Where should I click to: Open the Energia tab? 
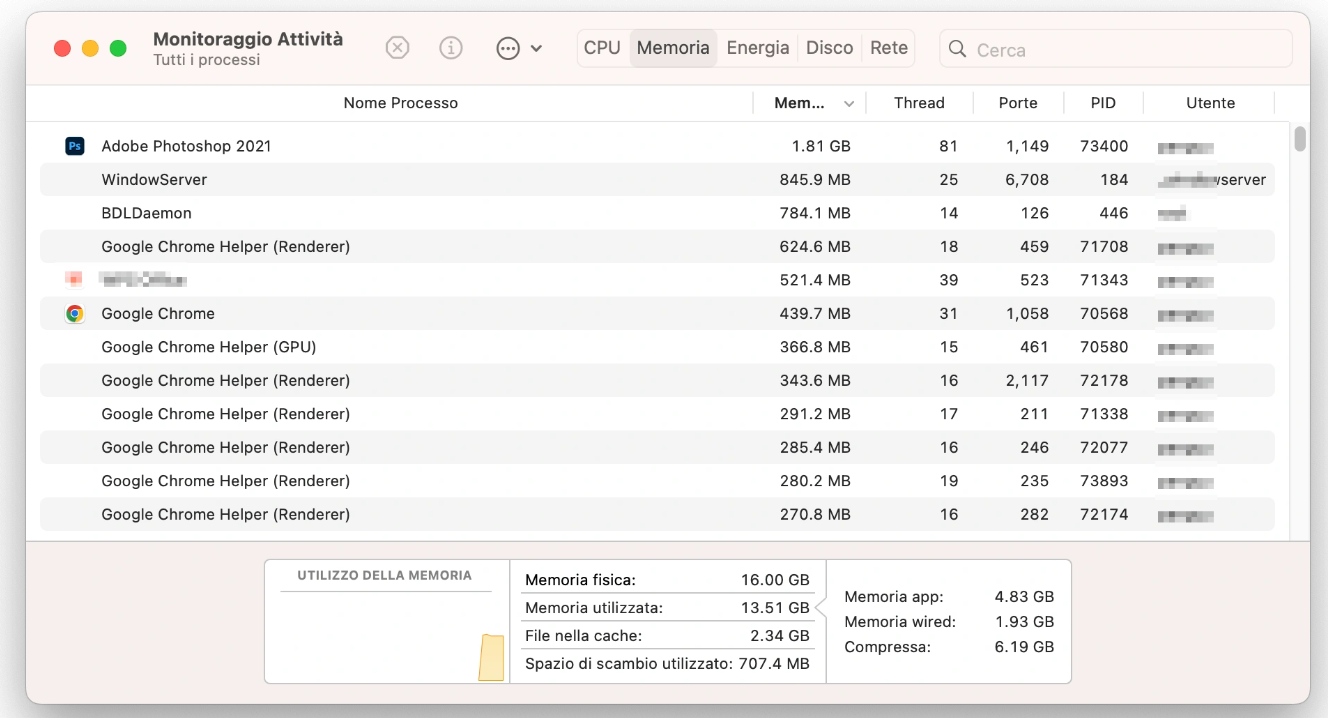(758, 48)
